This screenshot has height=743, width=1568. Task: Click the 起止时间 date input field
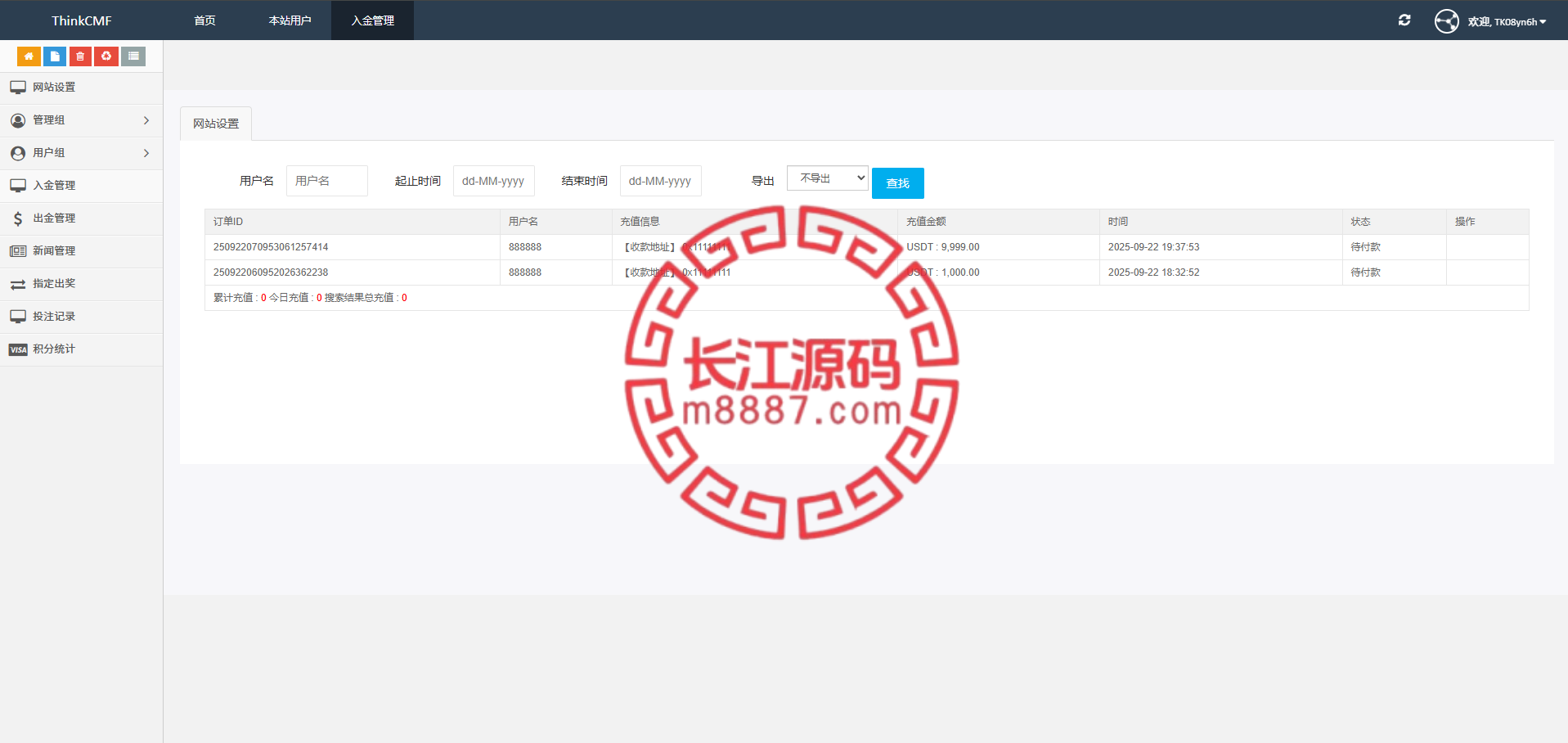(493, 181)
